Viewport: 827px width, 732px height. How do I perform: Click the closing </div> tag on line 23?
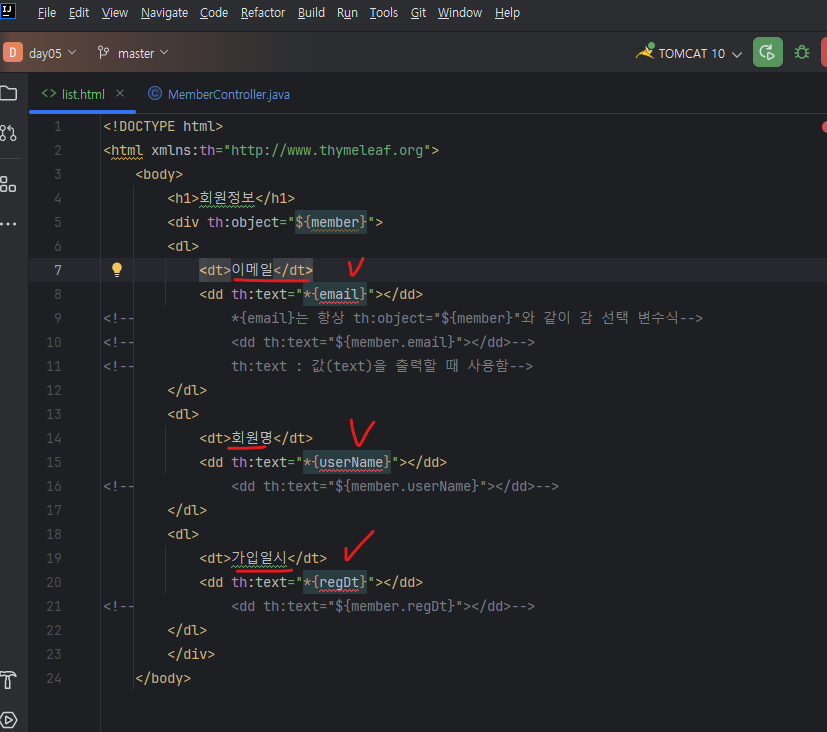[191, 654]
